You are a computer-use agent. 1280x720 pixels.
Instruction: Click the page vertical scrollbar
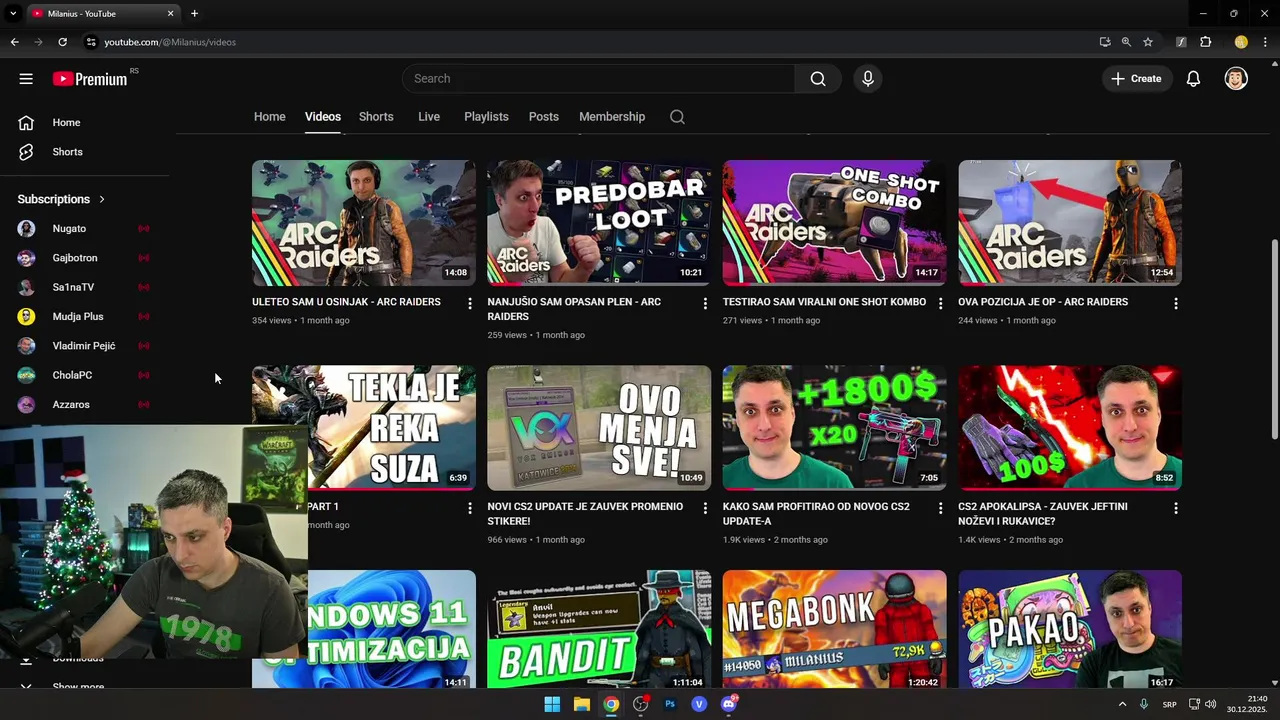click(x=1274, y=339)
